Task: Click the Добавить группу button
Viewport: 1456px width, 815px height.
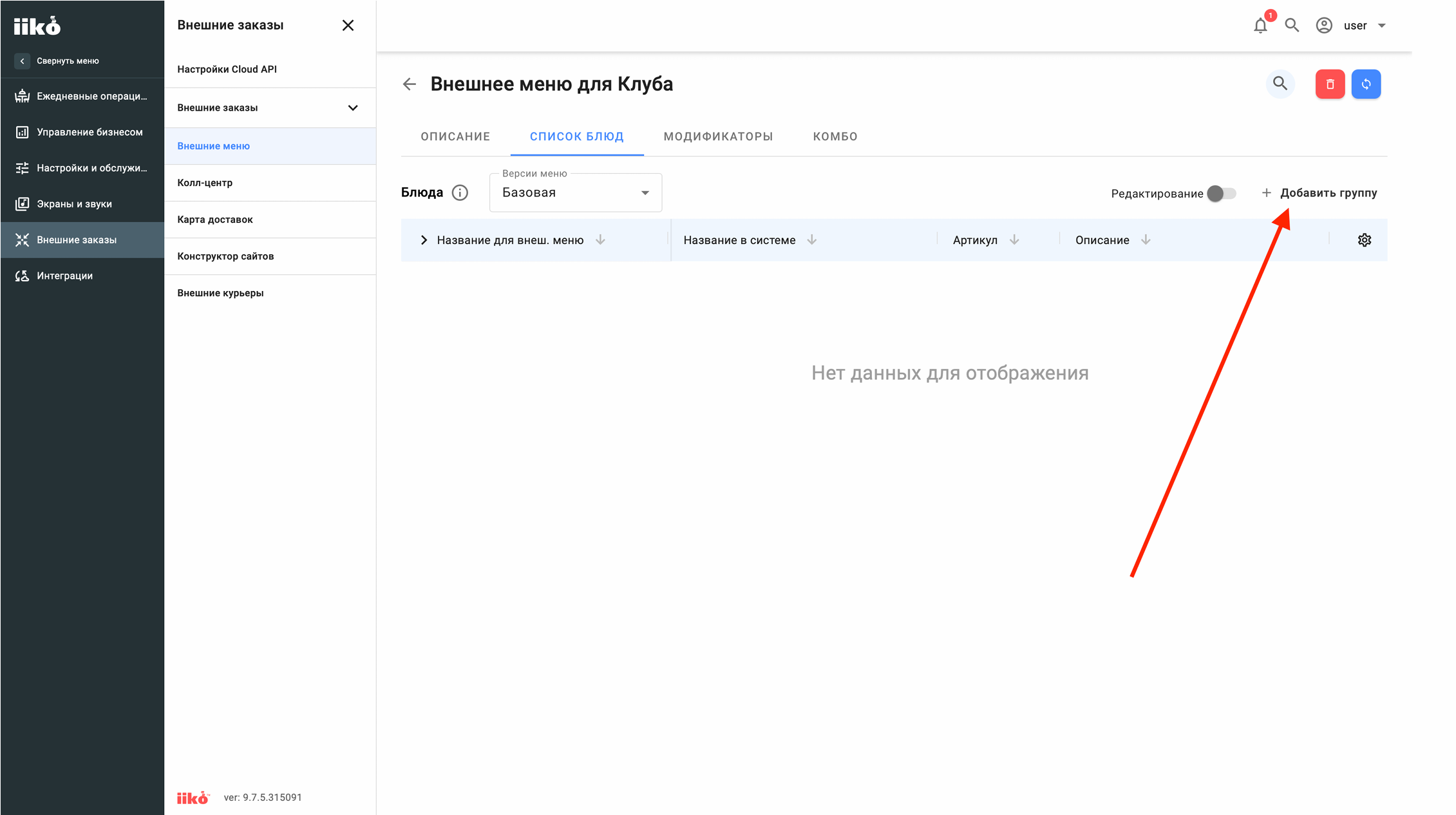Action: click(1319, 193)
